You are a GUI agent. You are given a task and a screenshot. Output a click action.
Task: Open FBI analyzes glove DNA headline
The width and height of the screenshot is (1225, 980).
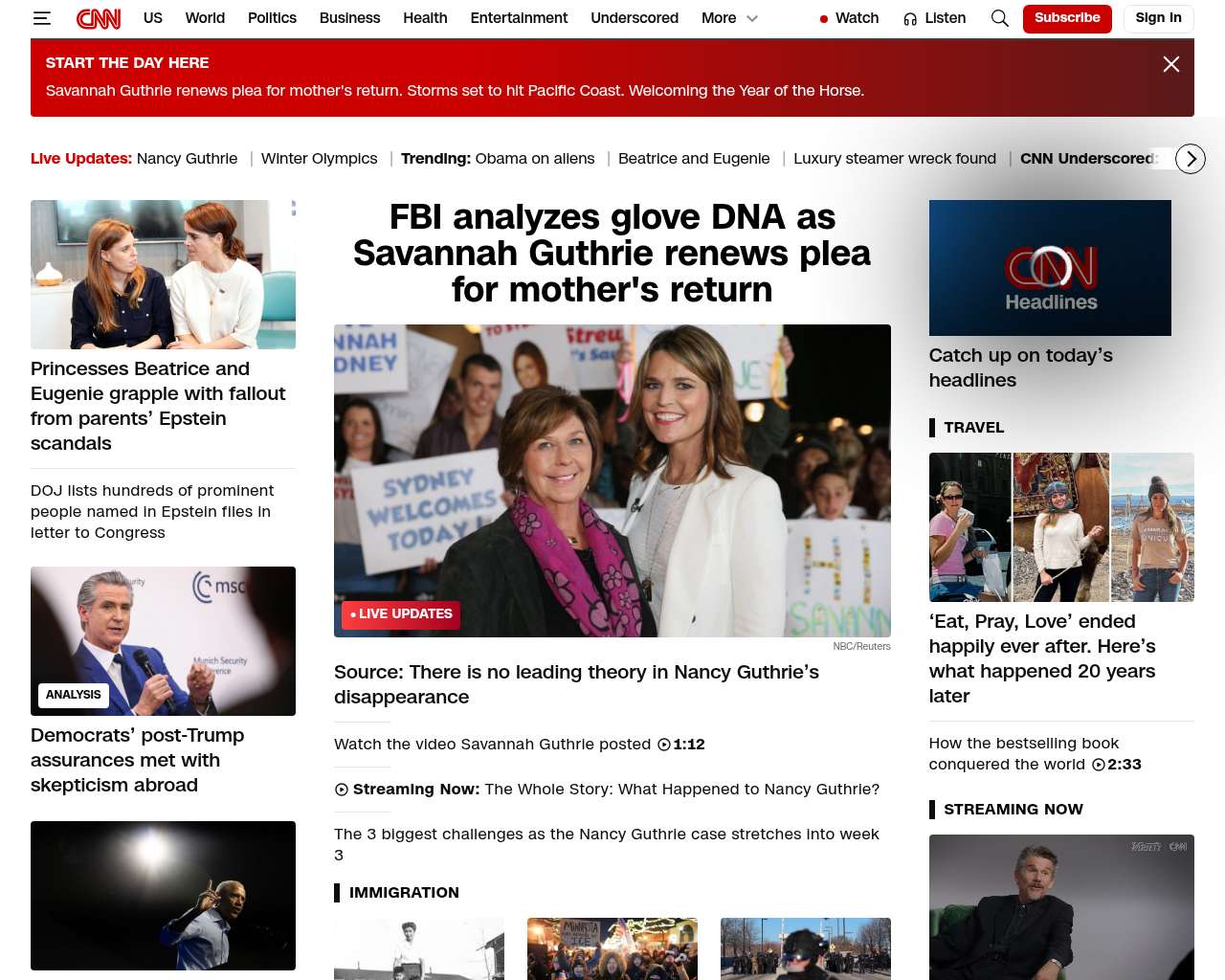(612, 254)
